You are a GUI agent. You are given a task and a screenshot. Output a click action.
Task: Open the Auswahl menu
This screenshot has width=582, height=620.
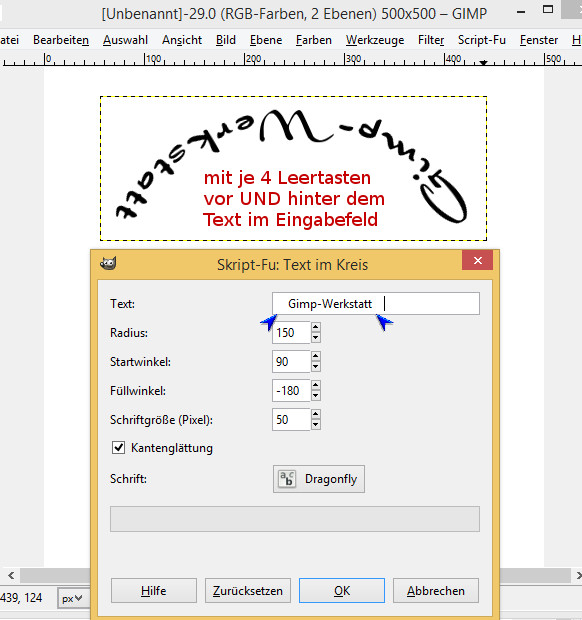125,40
